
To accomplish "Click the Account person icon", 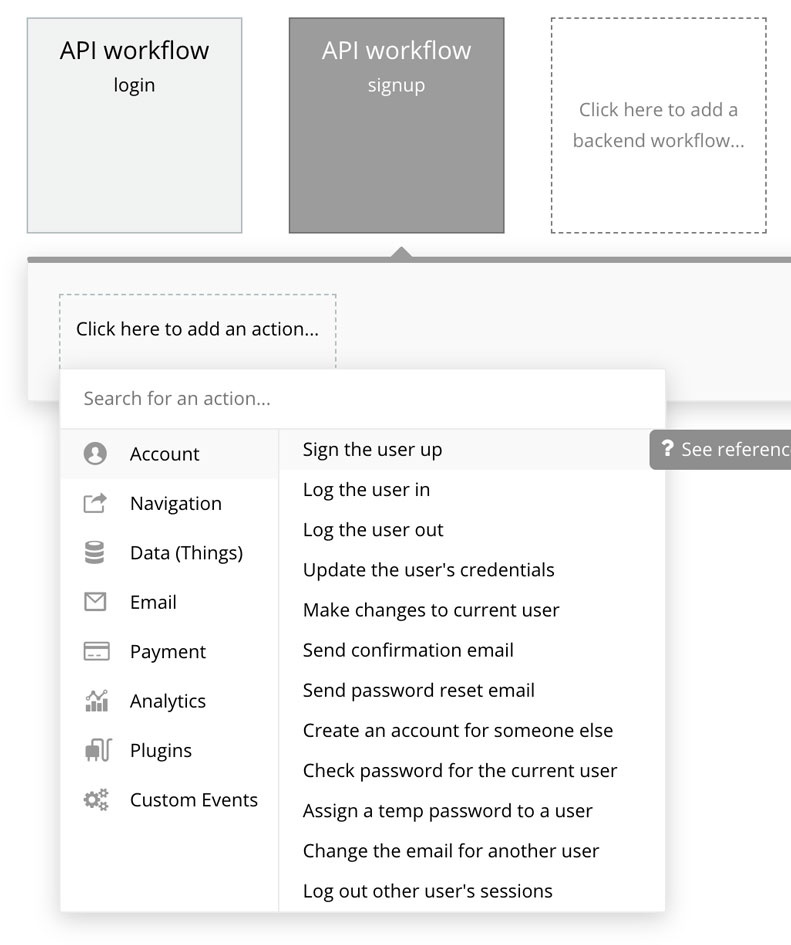I will coord(95,454).
